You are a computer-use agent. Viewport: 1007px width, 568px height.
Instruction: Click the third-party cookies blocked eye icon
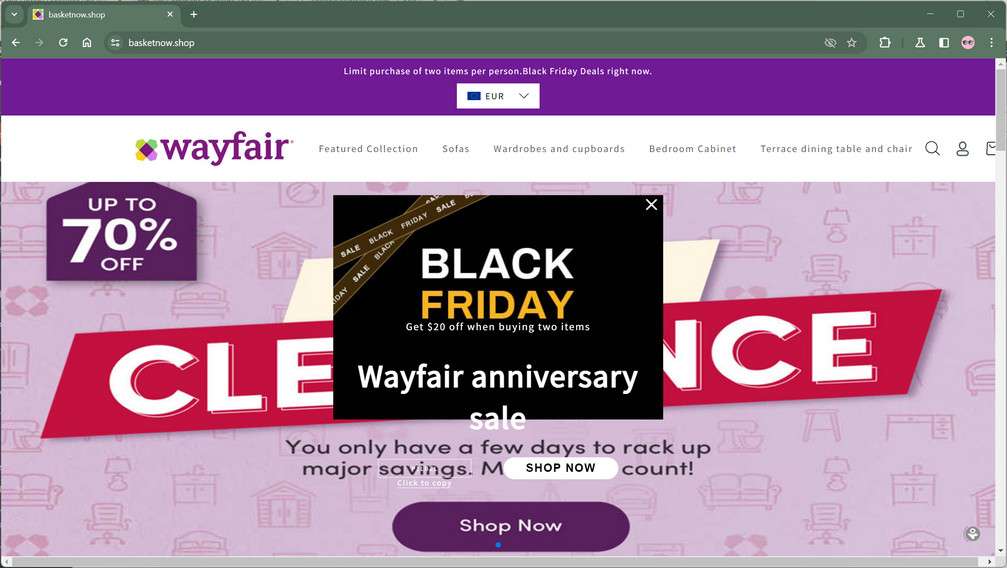tap(830, 42)
